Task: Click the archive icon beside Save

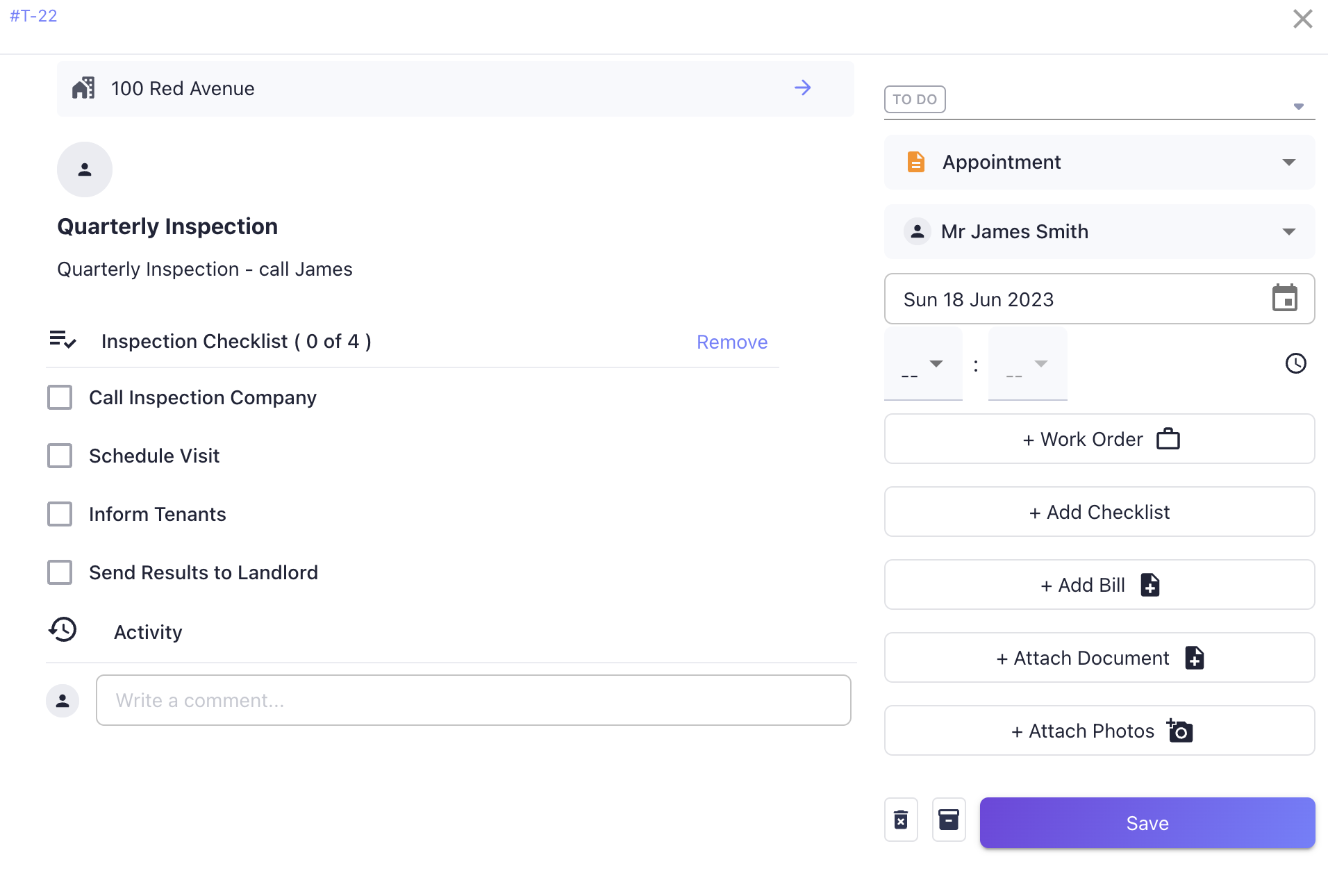Action: 949,820
